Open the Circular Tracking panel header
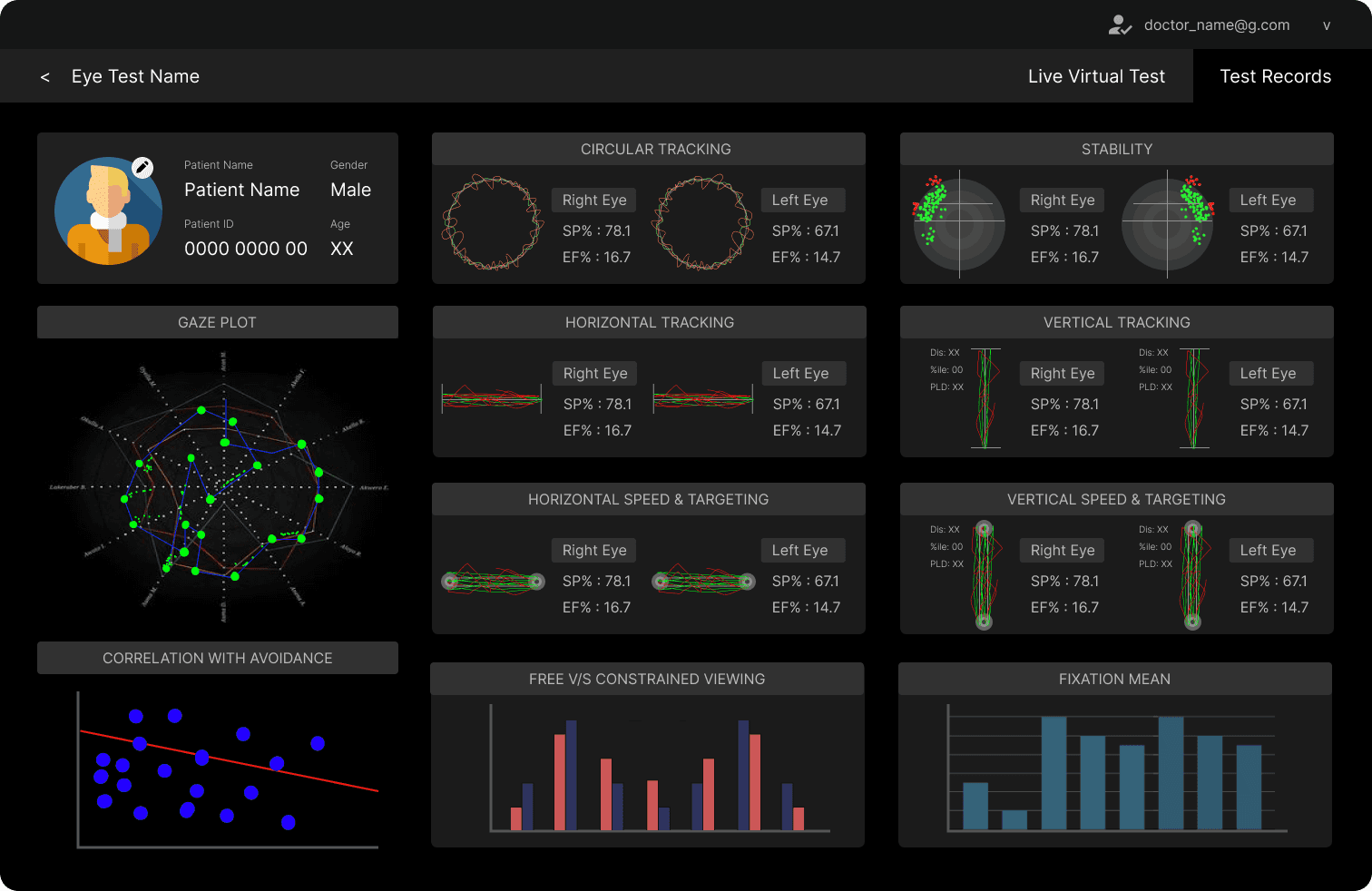1372x891 pixels. pos(649,149)
